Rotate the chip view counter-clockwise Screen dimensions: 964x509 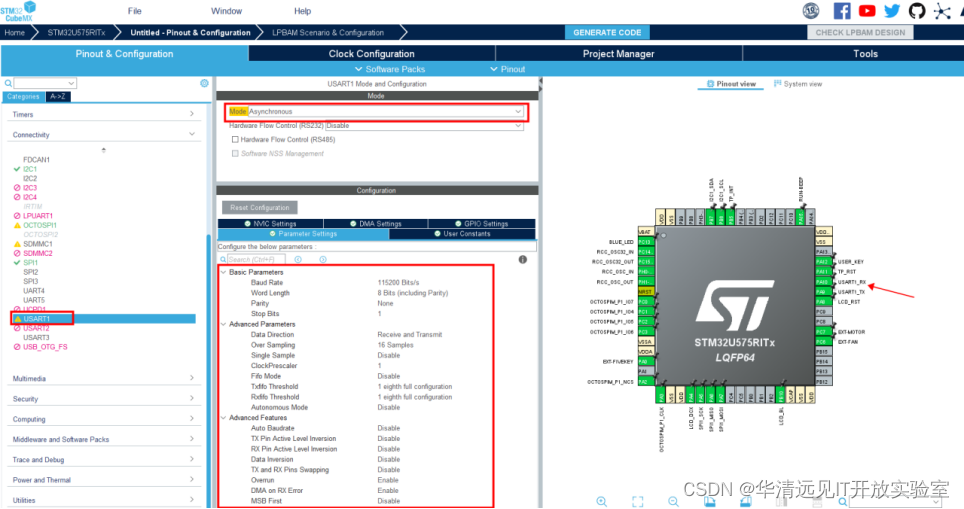(746, 502)
